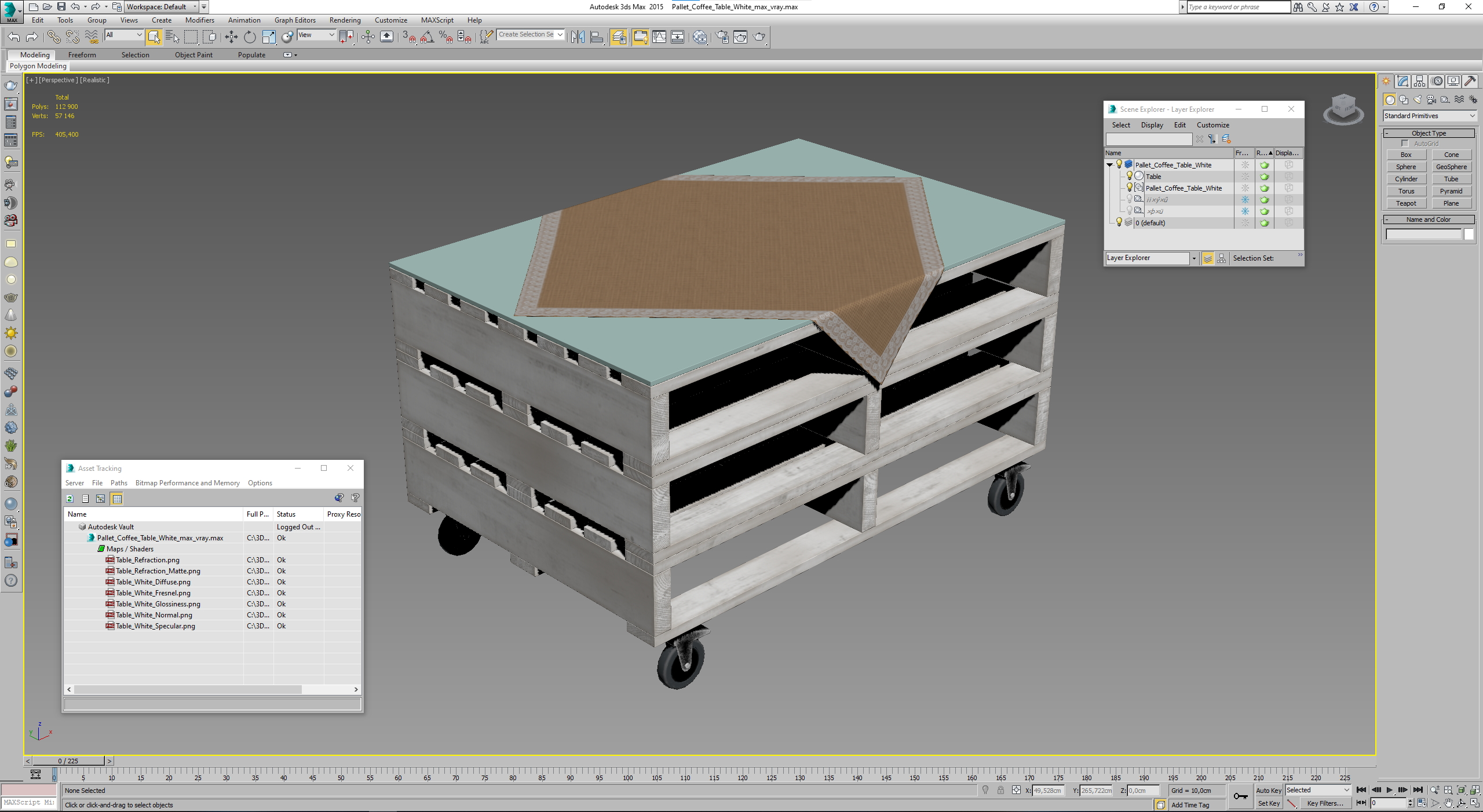Click the Play Animation button
The height and width of the screenshot is (812, 1483).
(x=1389, y=790)
